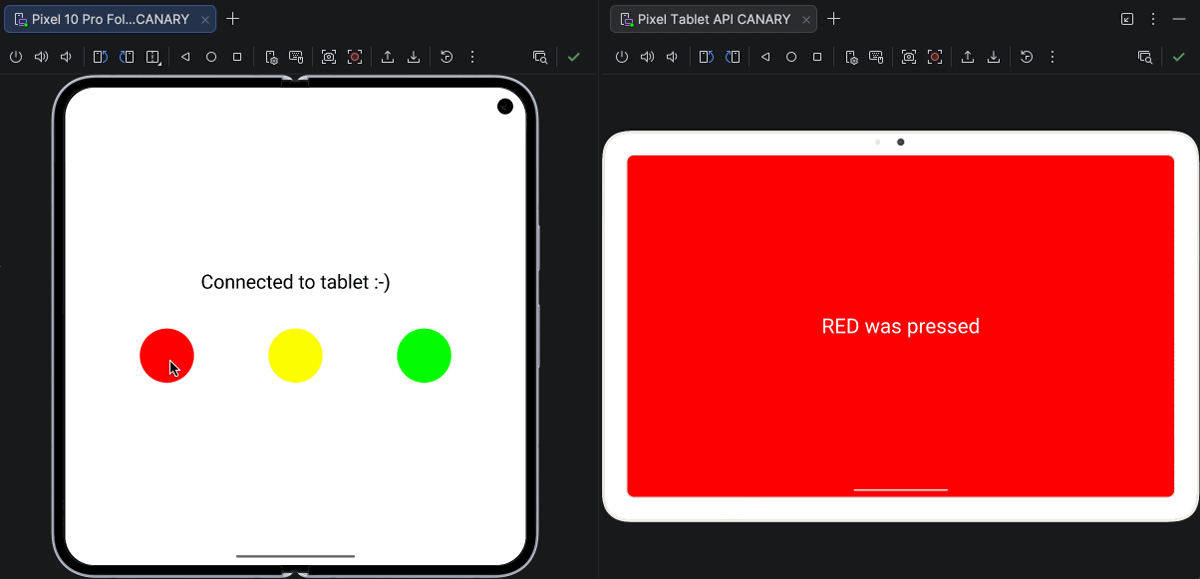
Task: Open fold posture dropdown on Pixel Fold toolbar
Action: point(153,57)
